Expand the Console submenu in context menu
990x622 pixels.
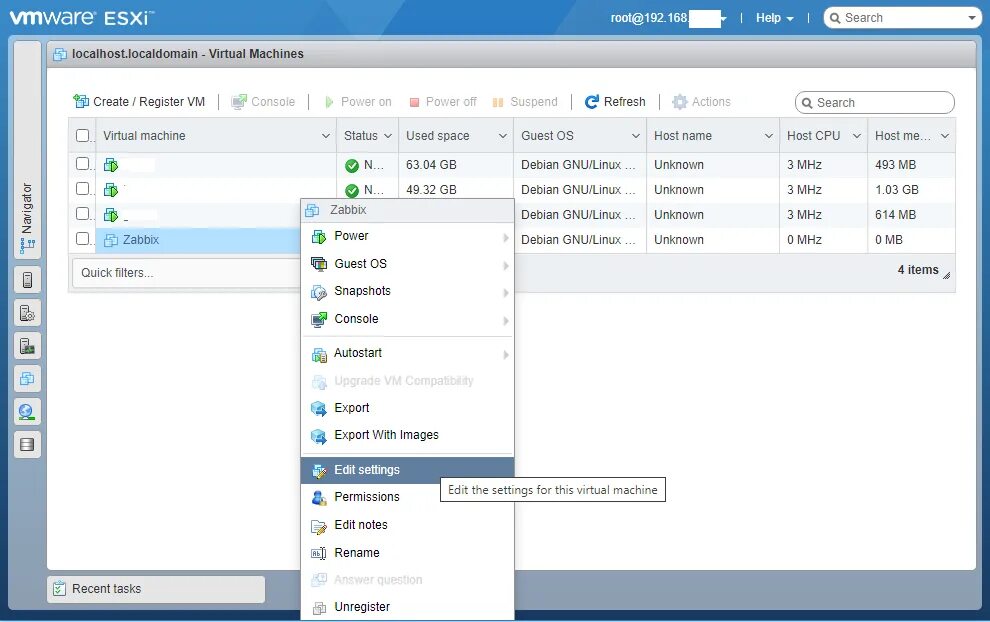click(x=408, y=319)
